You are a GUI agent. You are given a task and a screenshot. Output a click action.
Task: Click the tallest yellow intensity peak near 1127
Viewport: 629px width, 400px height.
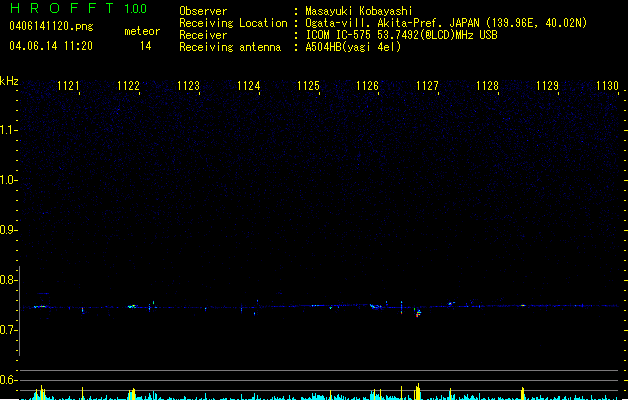[418, 391]
